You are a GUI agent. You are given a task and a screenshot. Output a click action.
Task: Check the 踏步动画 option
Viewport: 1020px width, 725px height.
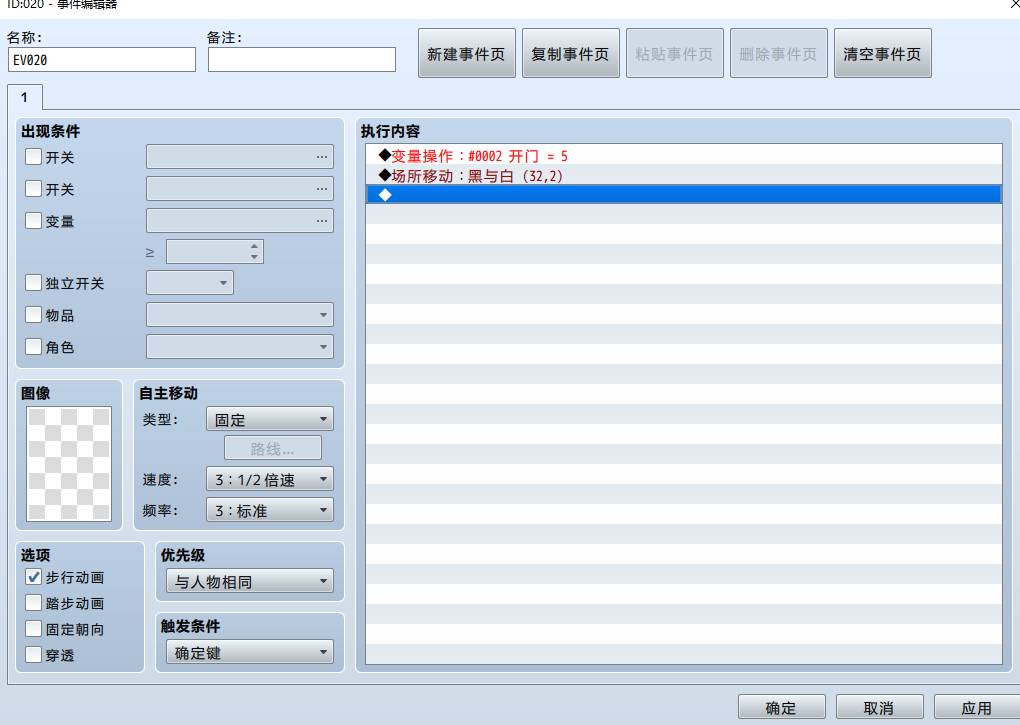click(33, 603)
